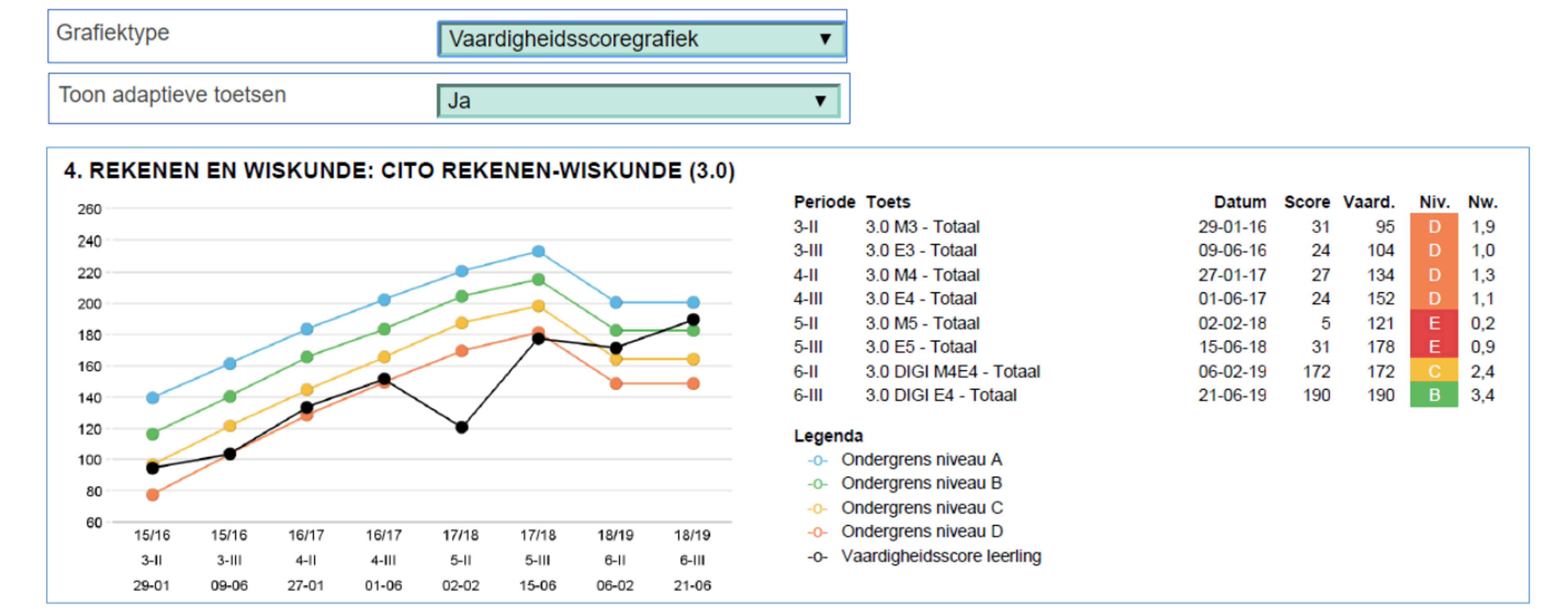1568x609 pixels.
Task: Select legend entry Ondergrens niveau C
Action: pos(904,507)
